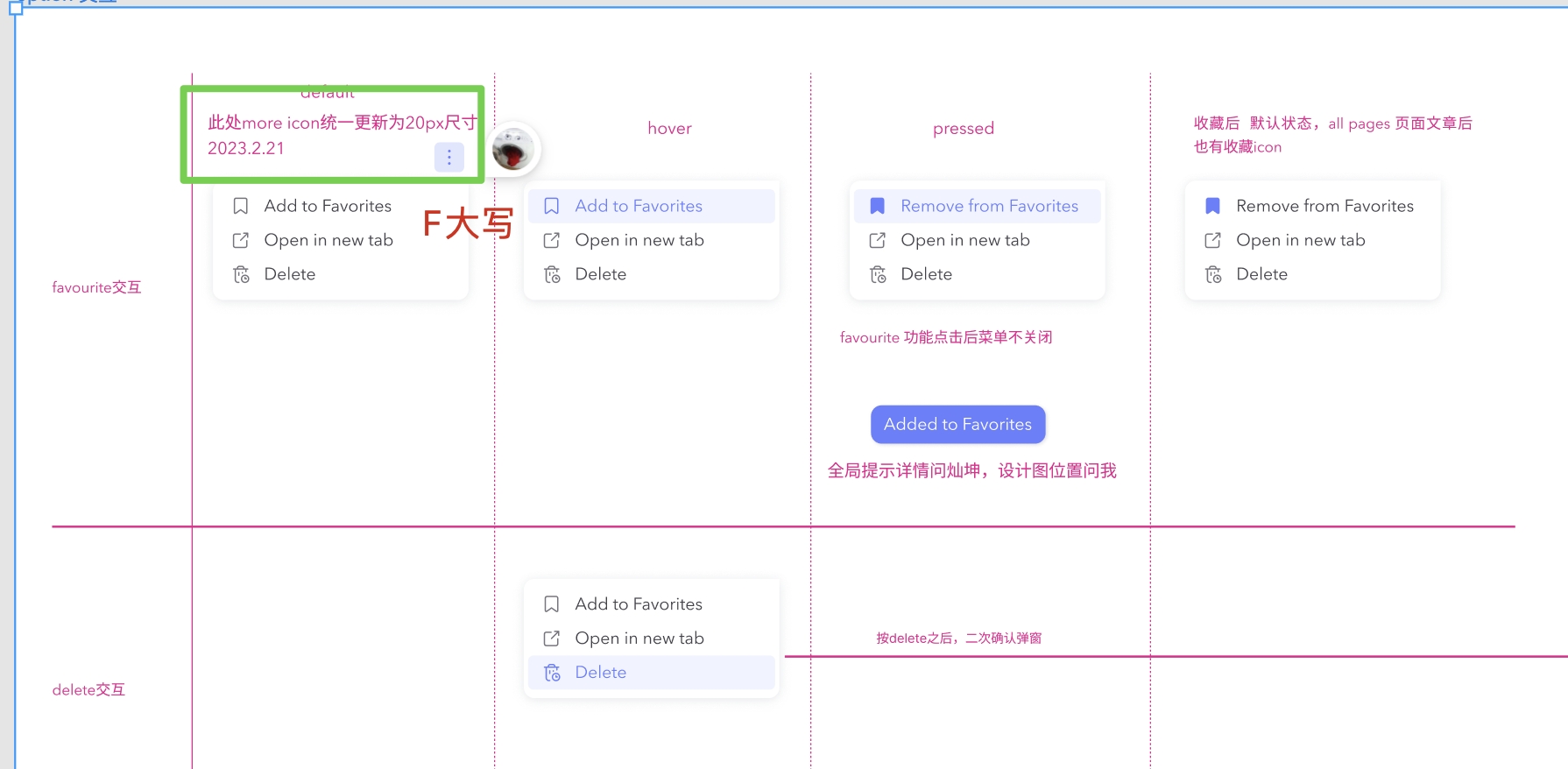1568x769 pixels.
Task: Click filled bookmark icon in pressed-state menu
Action: tap(878, 206)
